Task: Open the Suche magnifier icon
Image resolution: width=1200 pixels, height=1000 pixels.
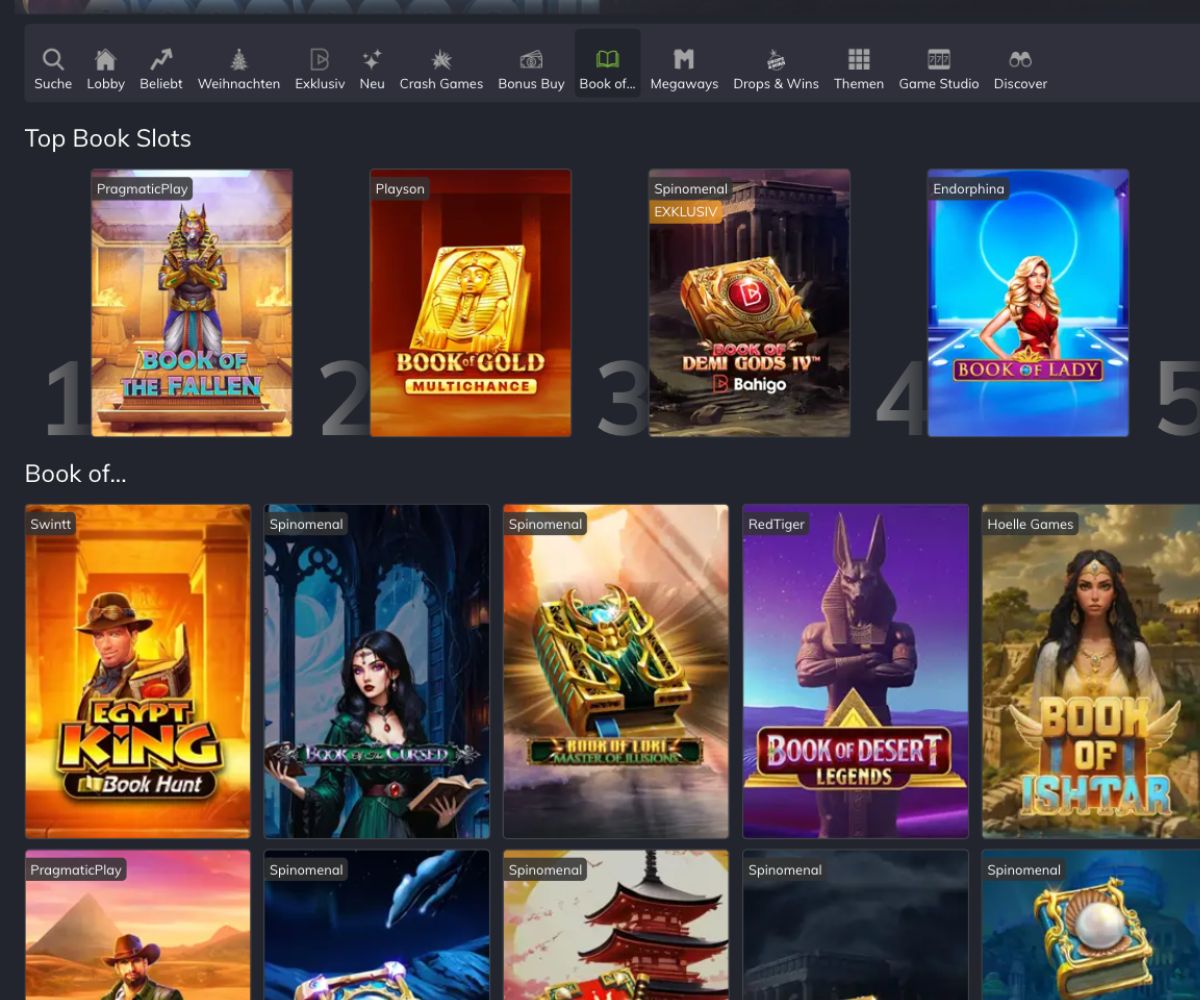Action: coord(53,60)
